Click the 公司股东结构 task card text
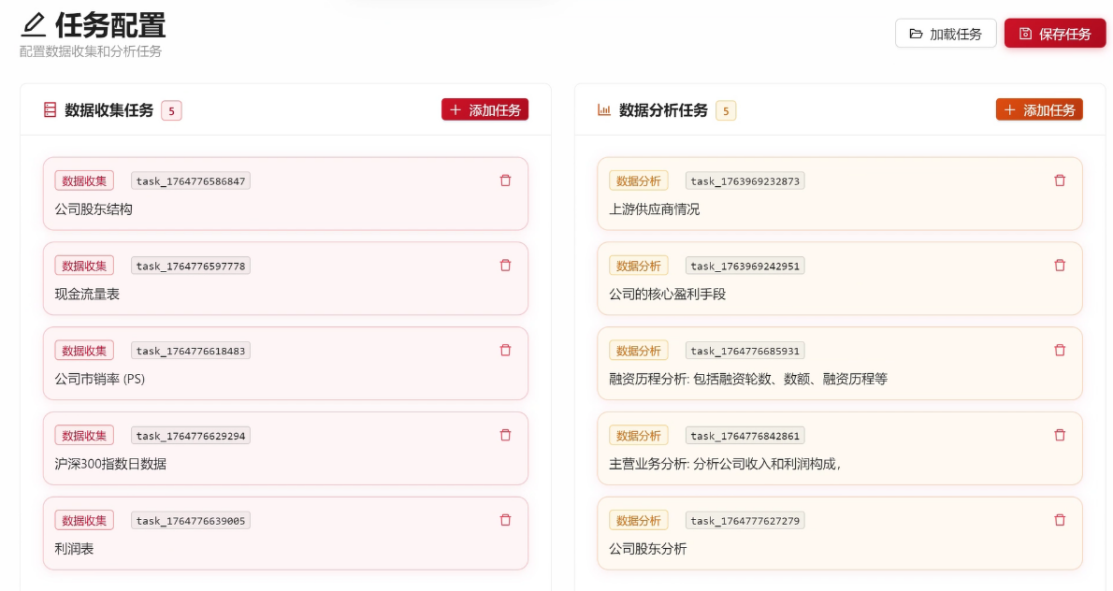This screenshot has height=591, width=1113. 94,210
